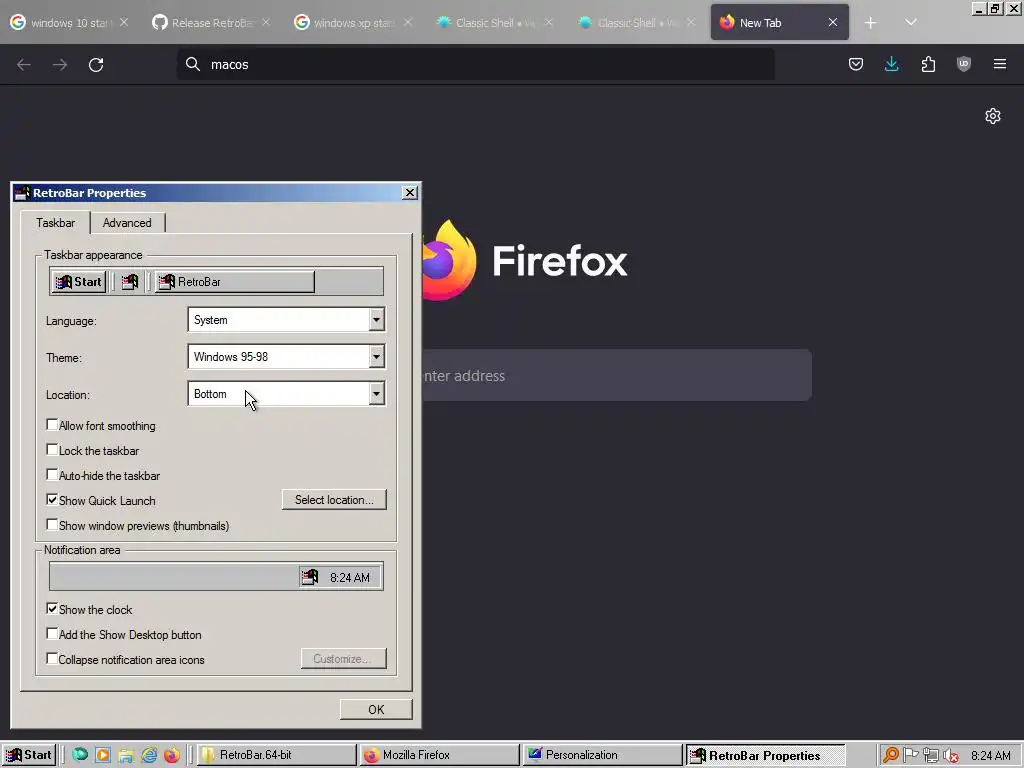Open a new Firefox tab with plus
Viewport: 1024px width, 768px height.
click(871, 23)
